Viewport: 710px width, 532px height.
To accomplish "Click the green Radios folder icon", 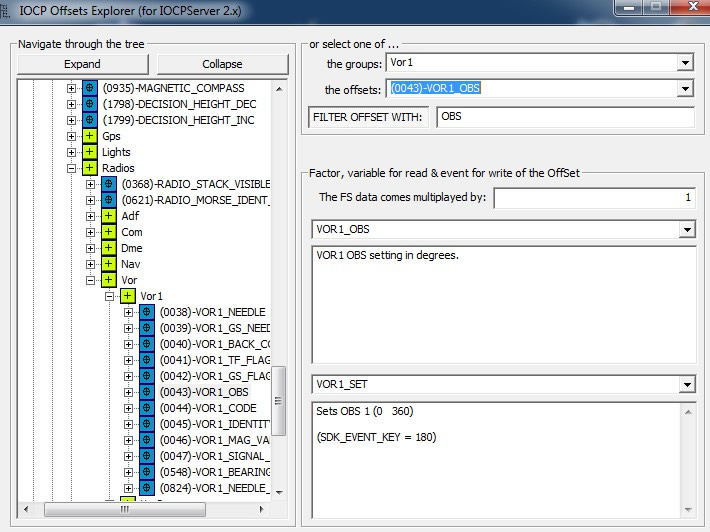I will coord(90,168).
